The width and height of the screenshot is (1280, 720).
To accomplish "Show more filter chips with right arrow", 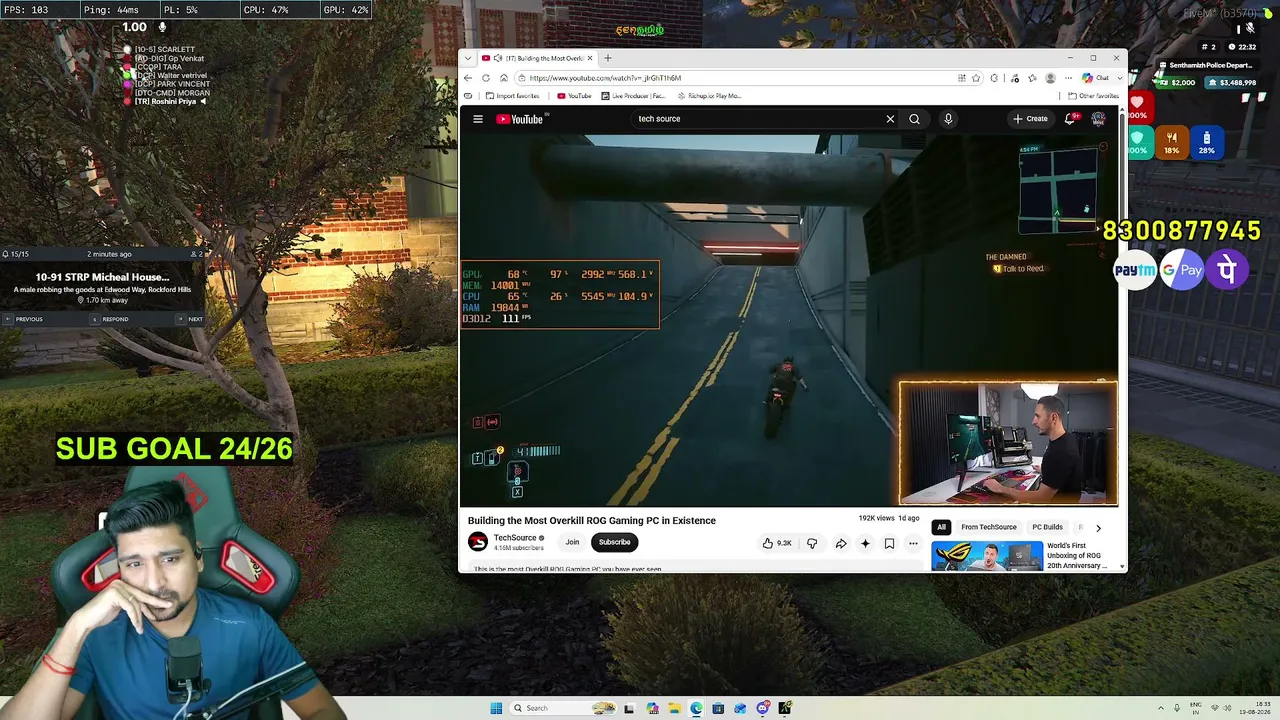I will (1098, 527).
